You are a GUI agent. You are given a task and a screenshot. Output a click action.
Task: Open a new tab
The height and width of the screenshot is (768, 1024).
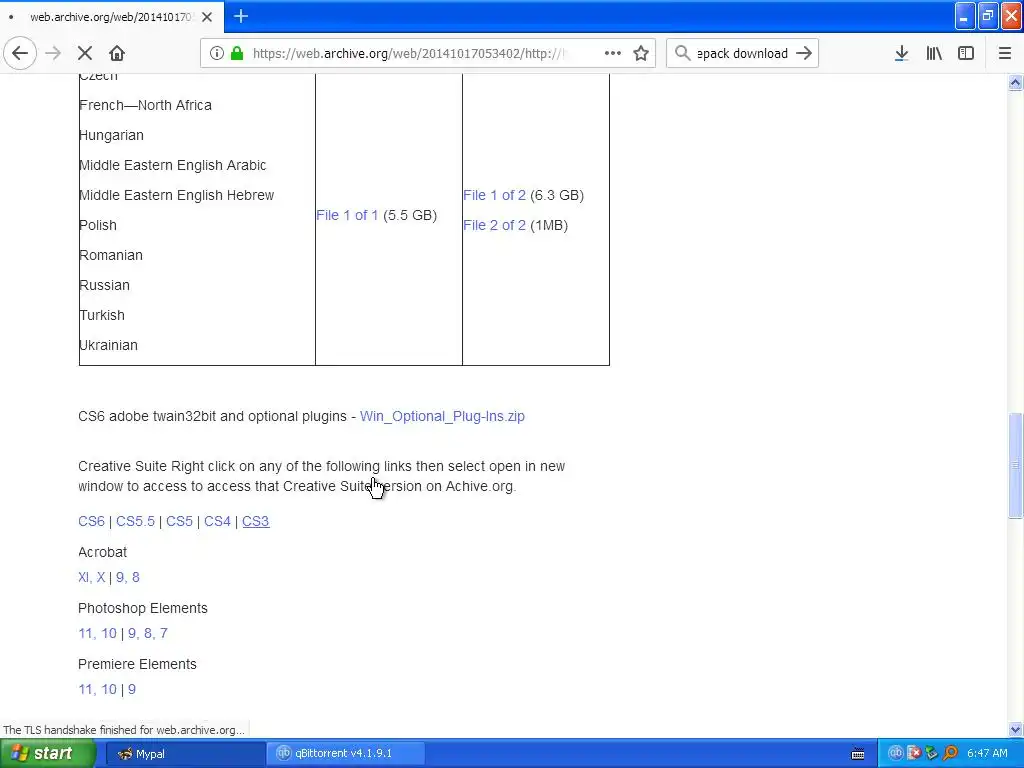coord(241,16)
